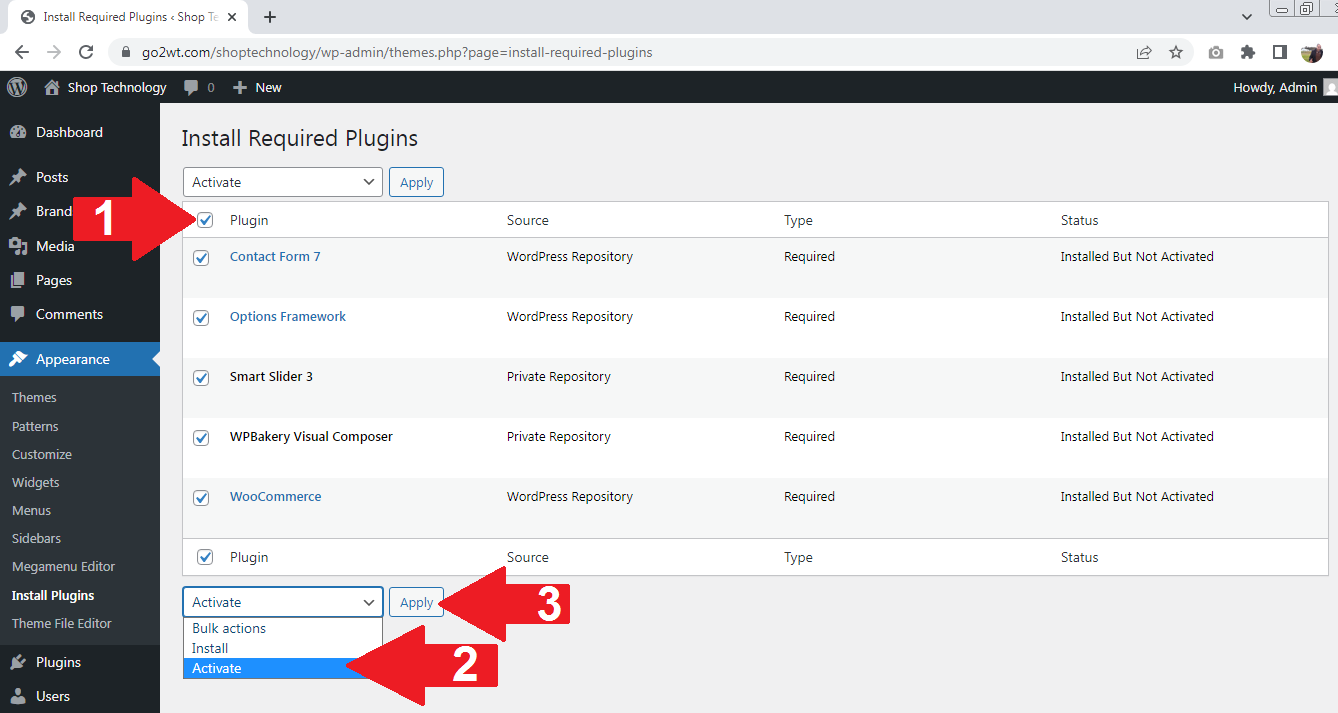
Task: Open comments bubble icon in admin bar
Action: [x=191, y=87]
